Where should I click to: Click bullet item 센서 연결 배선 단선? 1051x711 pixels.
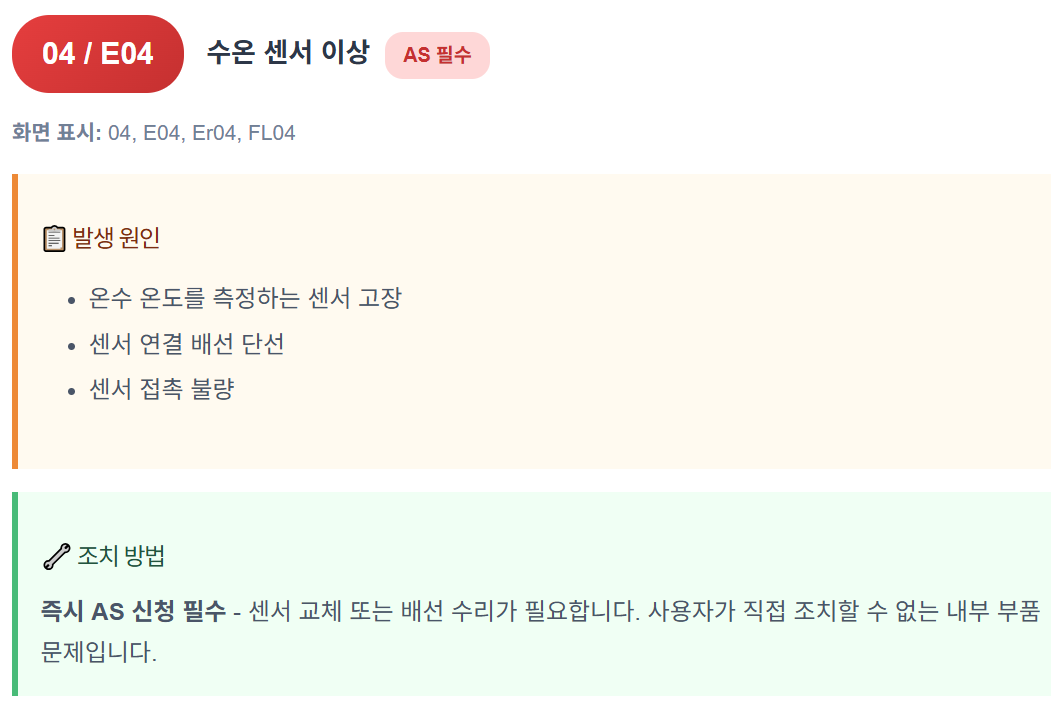pos(187,344)
